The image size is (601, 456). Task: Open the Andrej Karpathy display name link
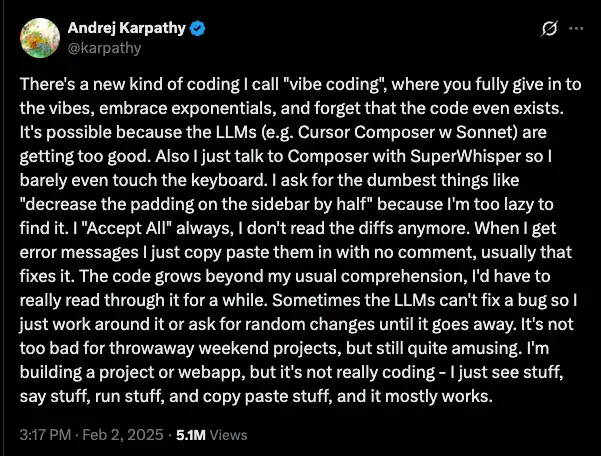pos(125,27)
